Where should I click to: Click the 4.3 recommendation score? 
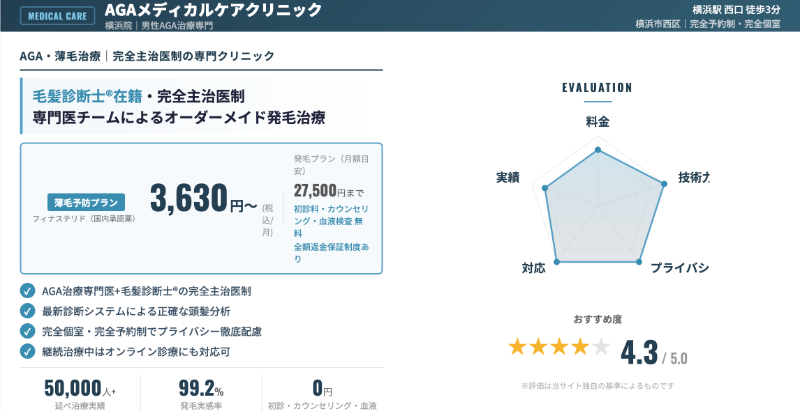[x=640, y=353]
